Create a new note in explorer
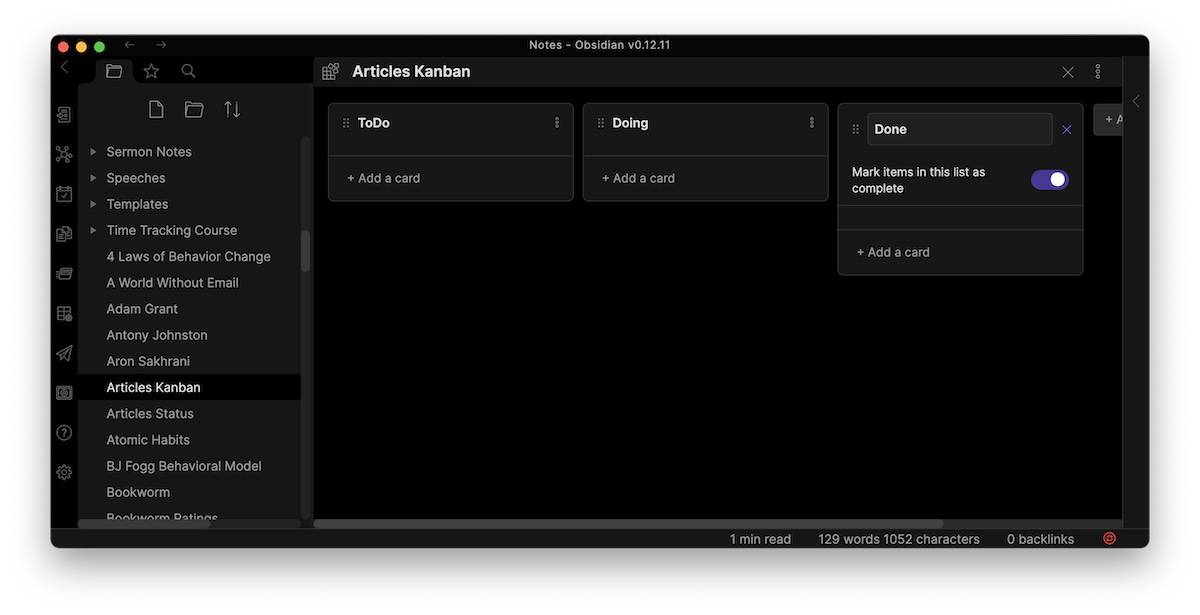1200x615 pixels. [x=156, y=109]
